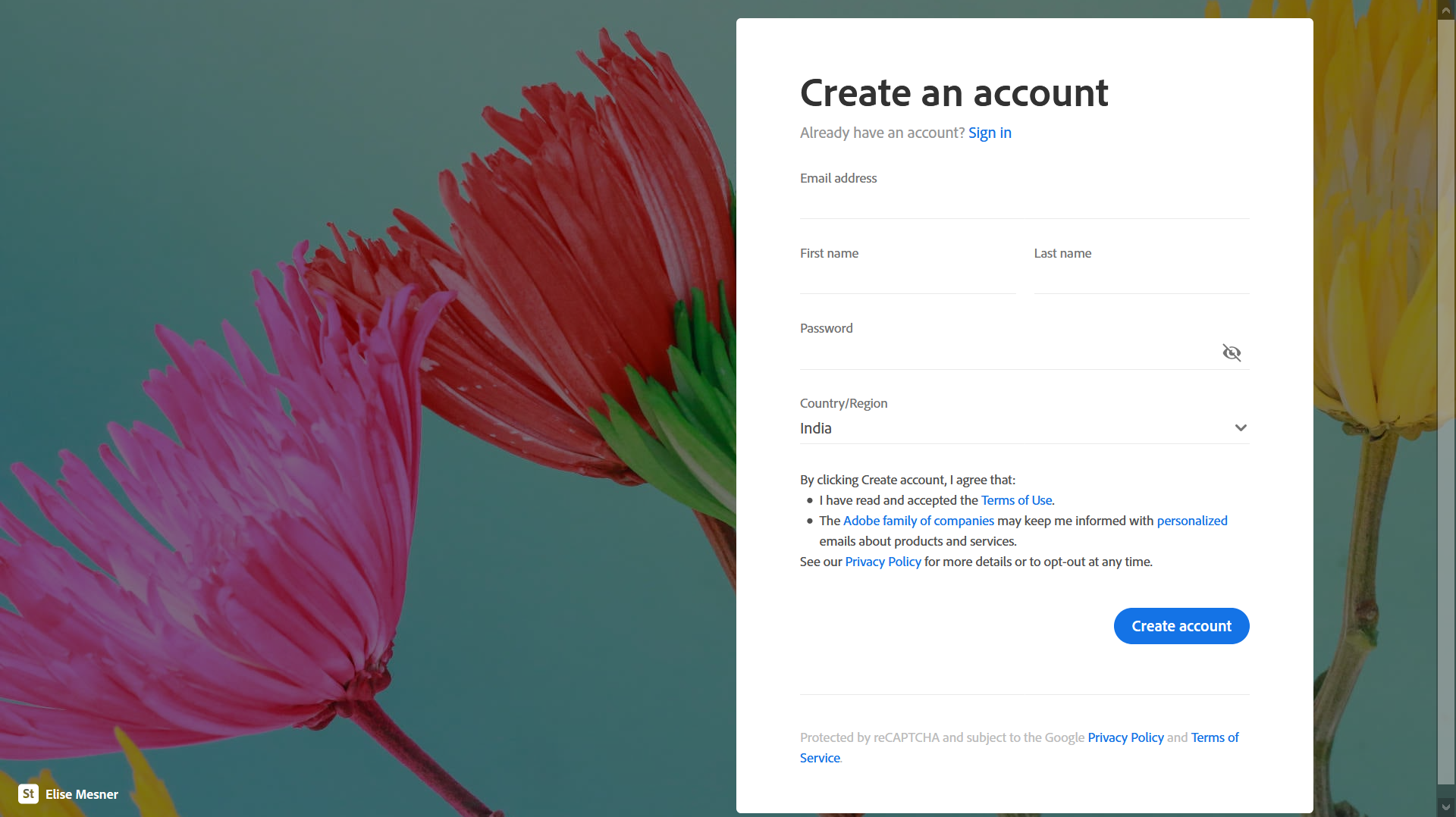The height and width of the screenshot is (817, 1456).
Task: Click the chevron beside the India selection
Action: (1241, 427)
